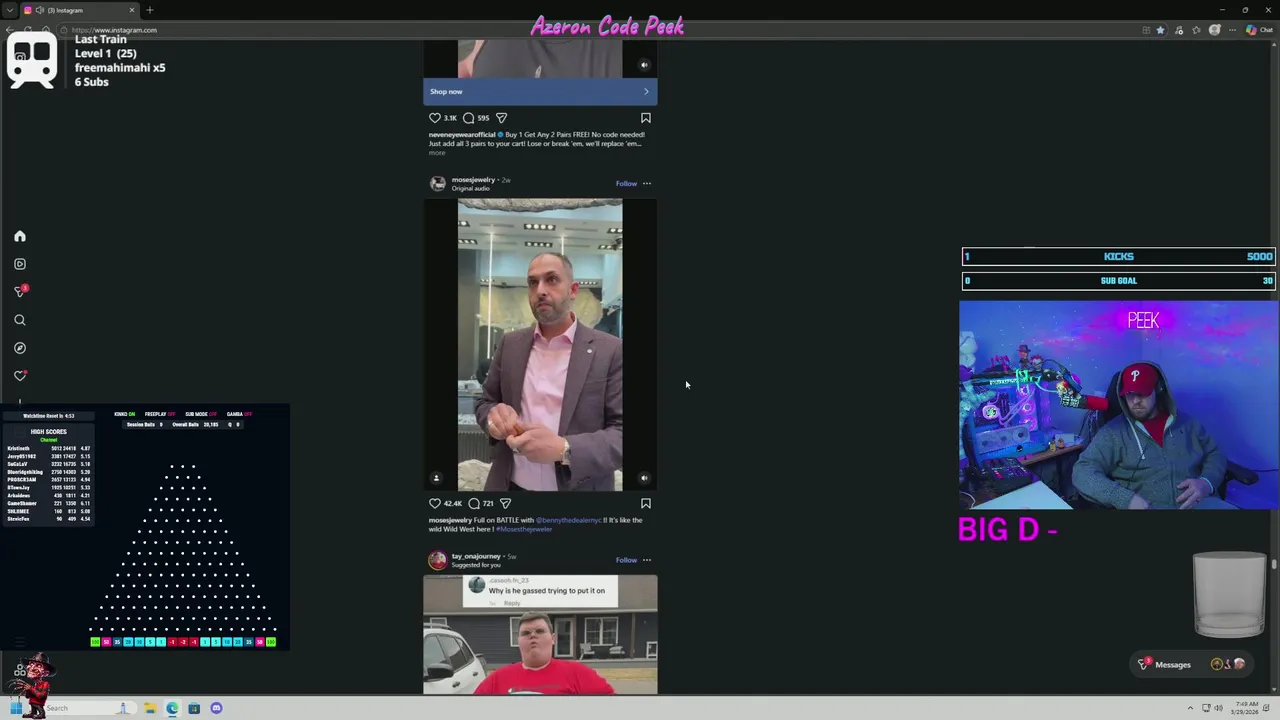The width and height of the screenshot is (1280, 720).
Task: Open the Discord taskbar icon
Action: [216, 708]
